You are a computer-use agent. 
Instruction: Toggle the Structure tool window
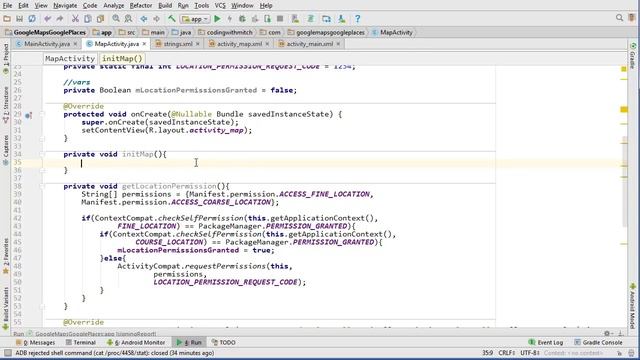coord(6,105)
